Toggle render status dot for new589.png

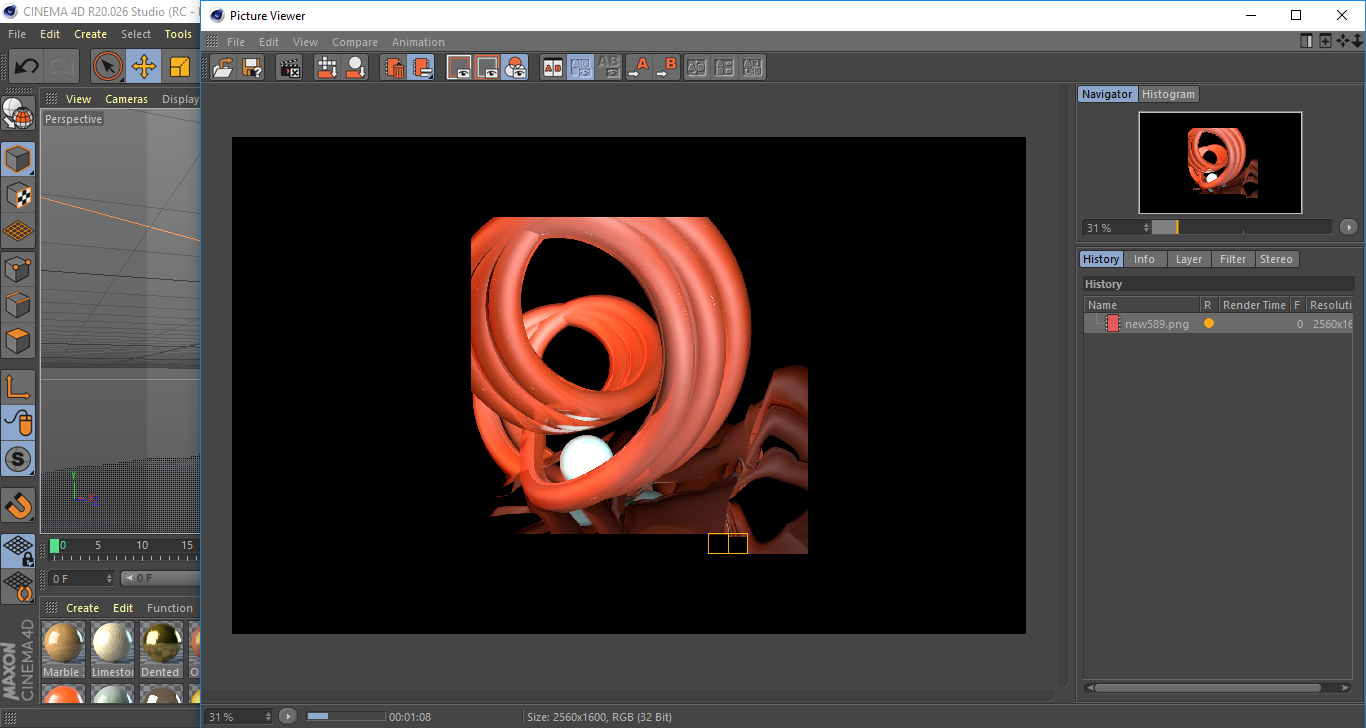pyautogui.click(x=1208, y=324)
